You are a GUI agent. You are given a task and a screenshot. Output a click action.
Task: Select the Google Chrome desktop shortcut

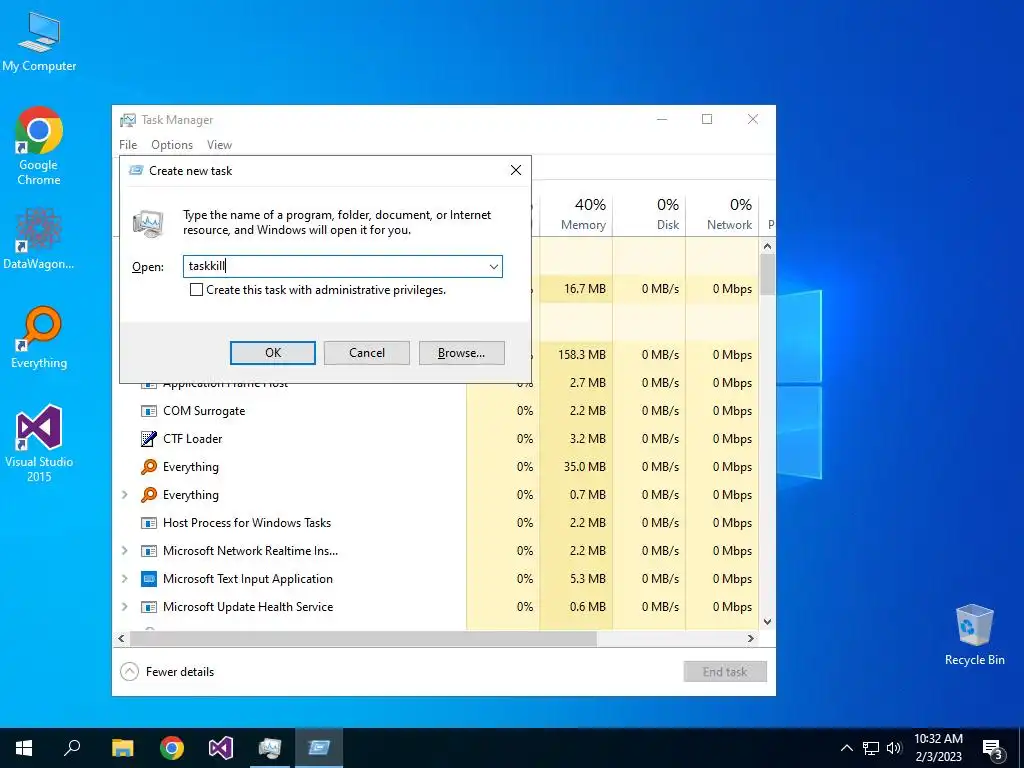(x=39, y=146)
